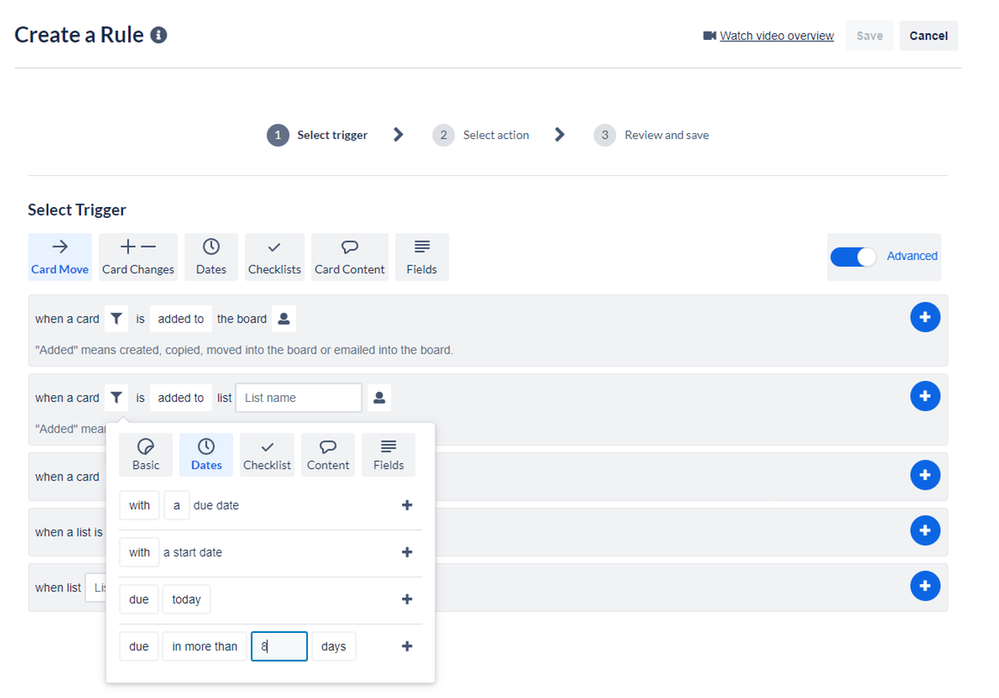Click the info icon beside Create a Rule
The width and height of the screenshot is (999, 698).
tap(159, 35)
